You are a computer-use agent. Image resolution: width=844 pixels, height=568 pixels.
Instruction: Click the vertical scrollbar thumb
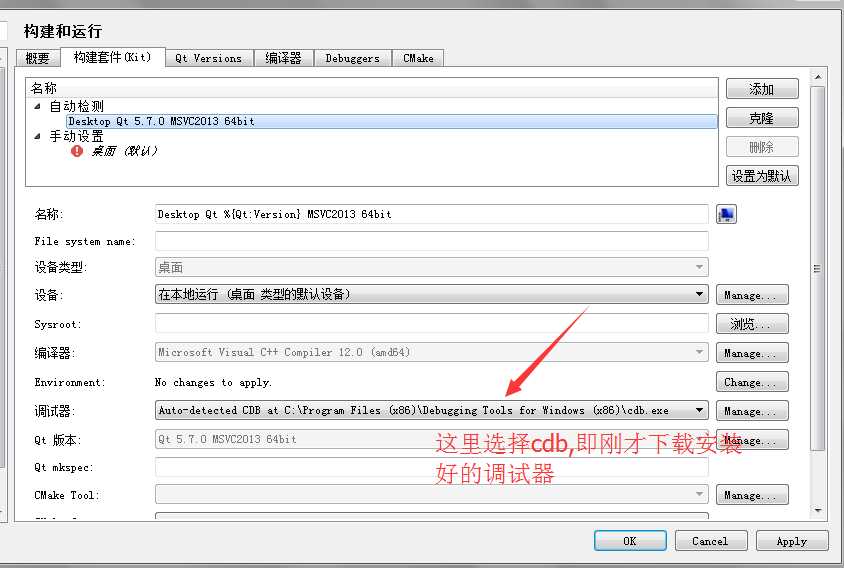[x=818, y=268]
